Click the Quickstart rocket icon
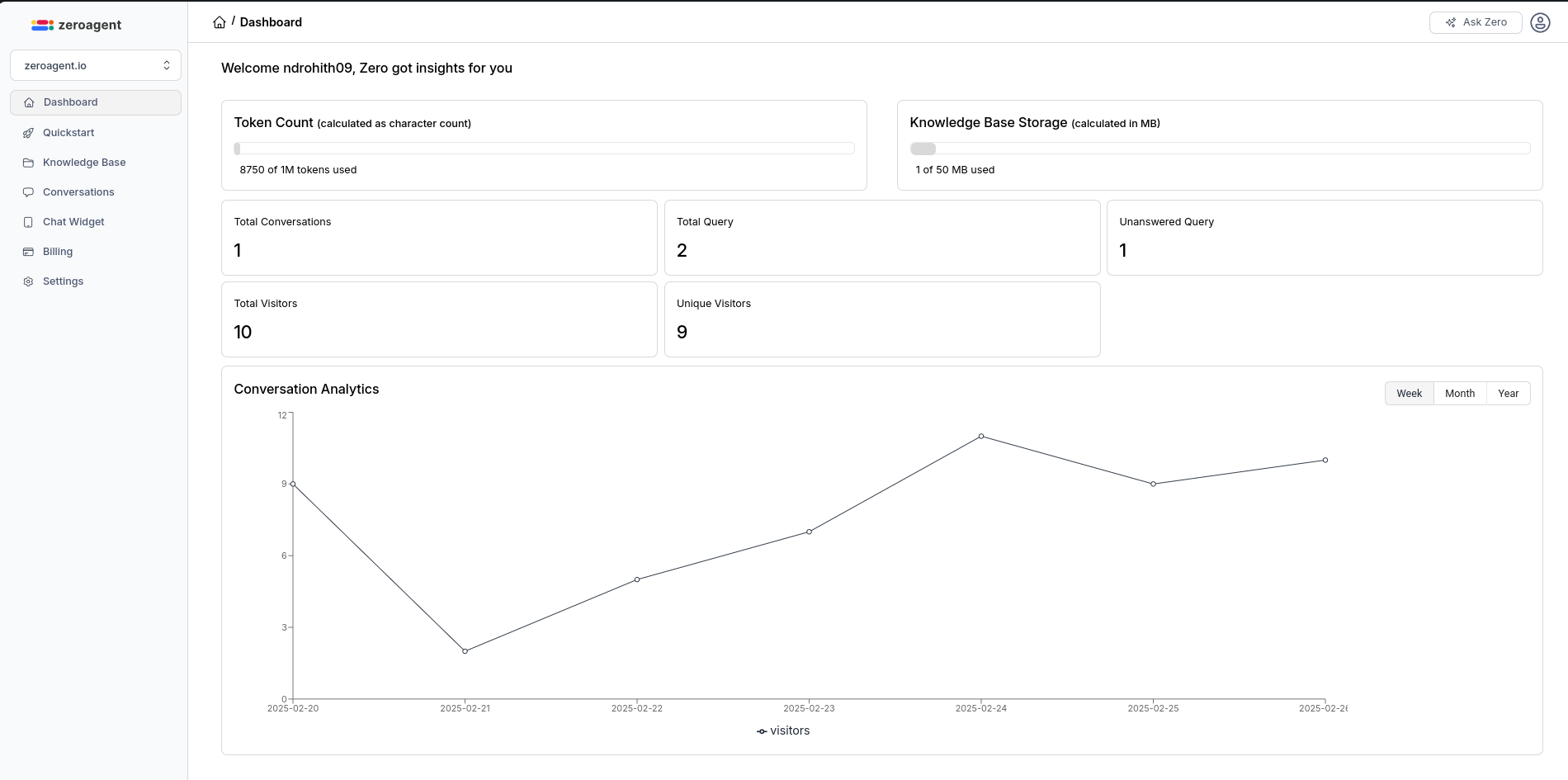Image resolution: width=1568 pixels, height=780 pixels. pos(28,132)
